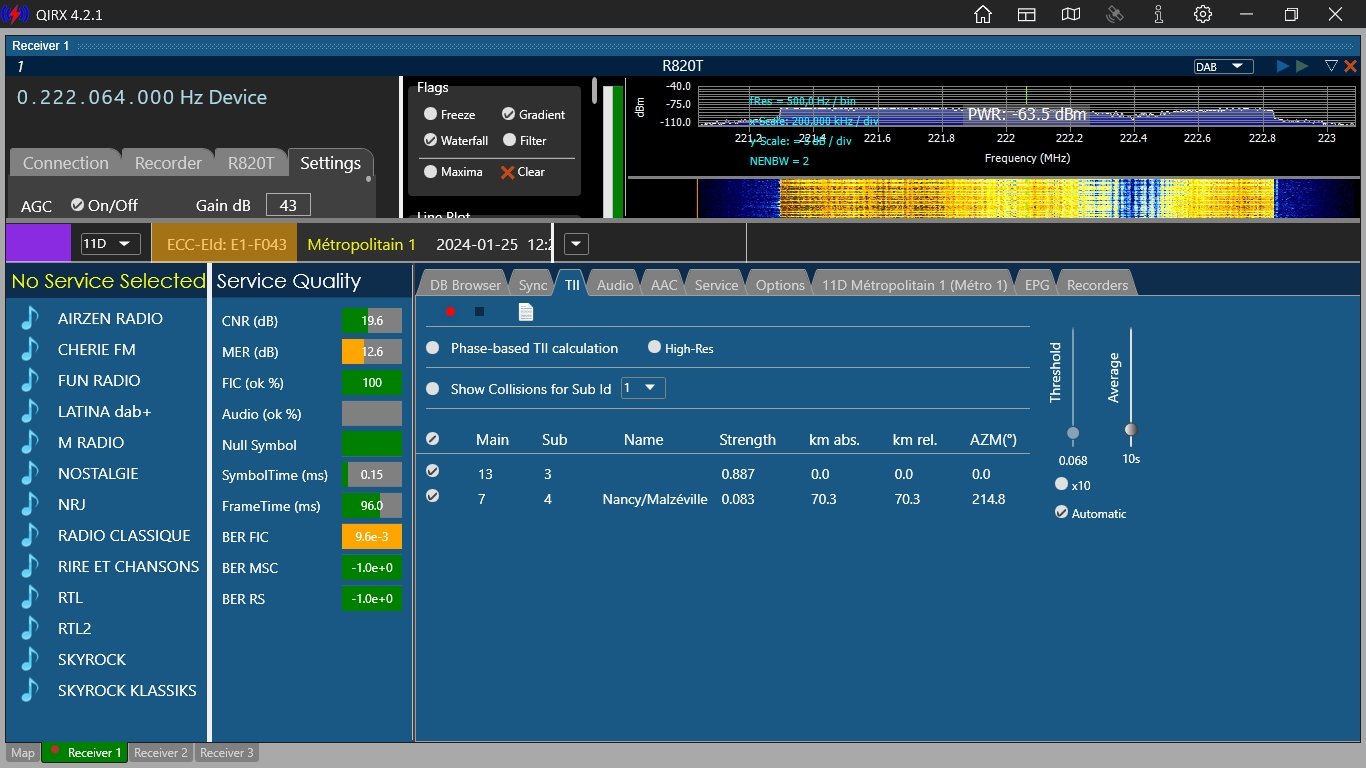Click the Average slider handle
This screenshot has height=768, width=1366.
pyautogui.click(x=1131, y=429)
